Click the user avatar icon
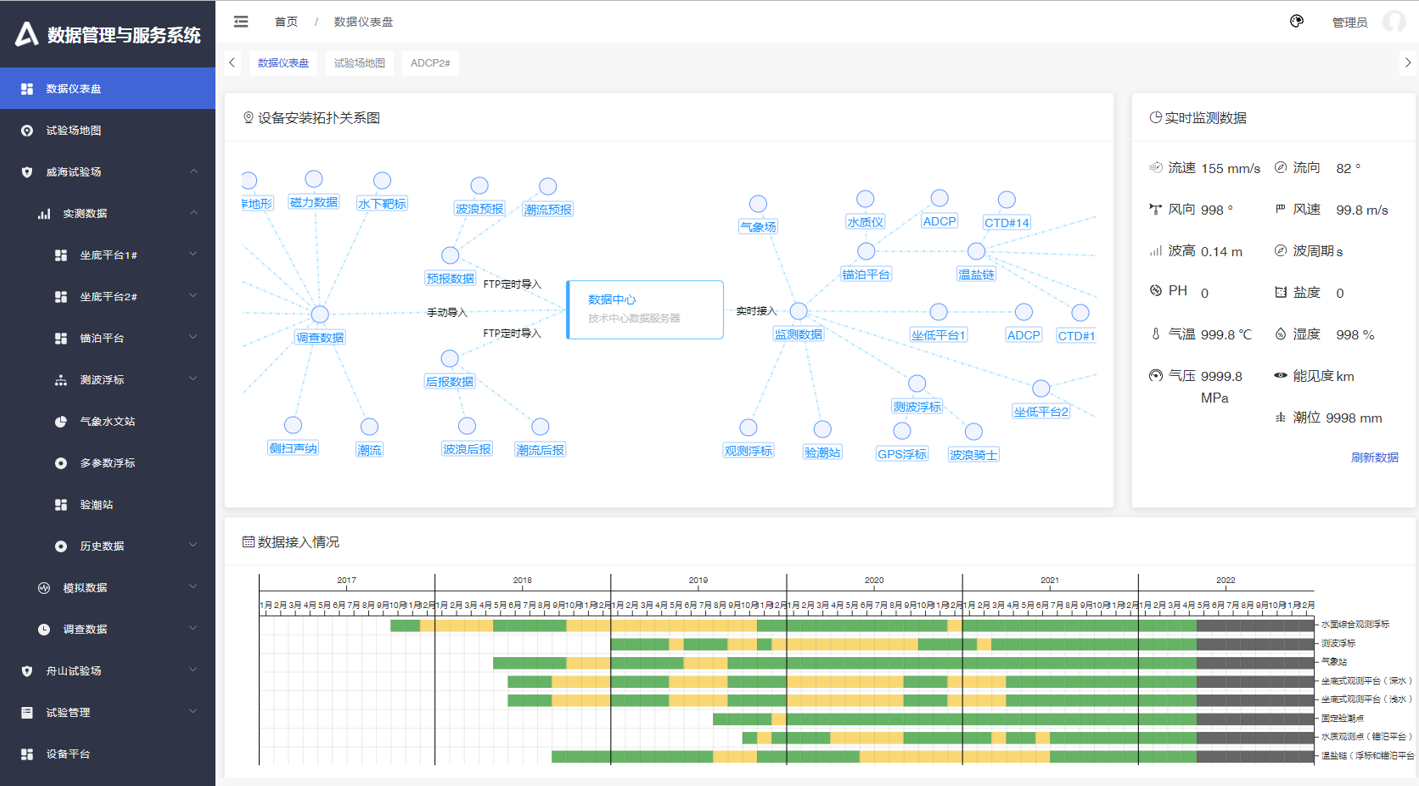Screen dimensions: 1419x786 pyautogui.click(x=1393, y=21)
